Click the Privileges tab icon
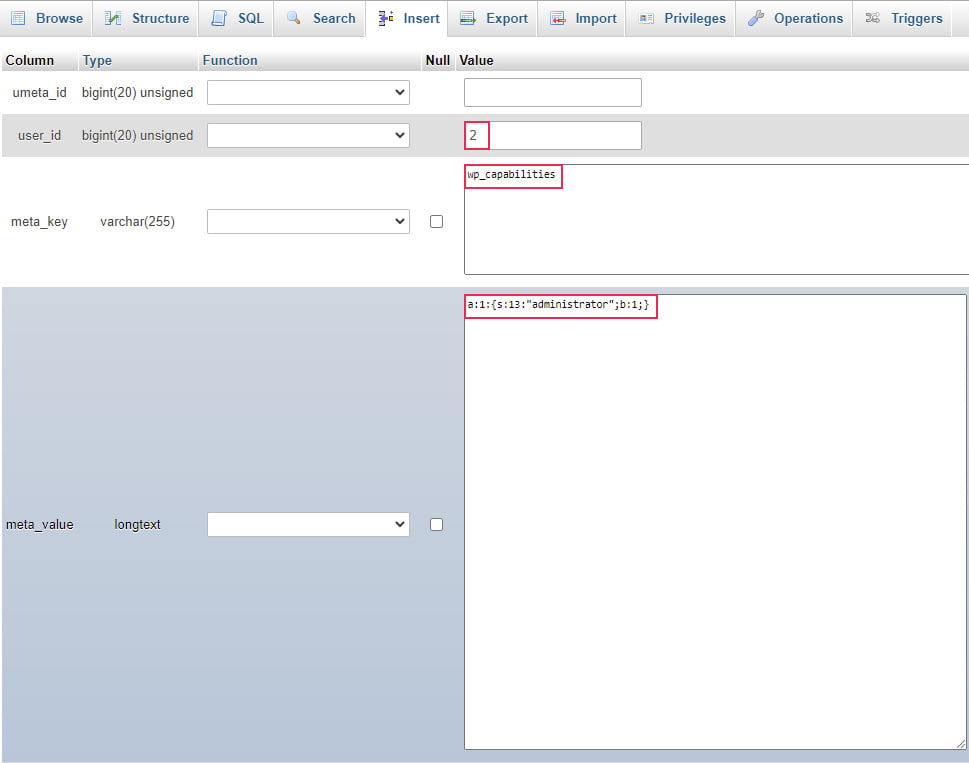The width and height of the screenshot is (969, 763). pyautogui.click(x=646, y=18)
